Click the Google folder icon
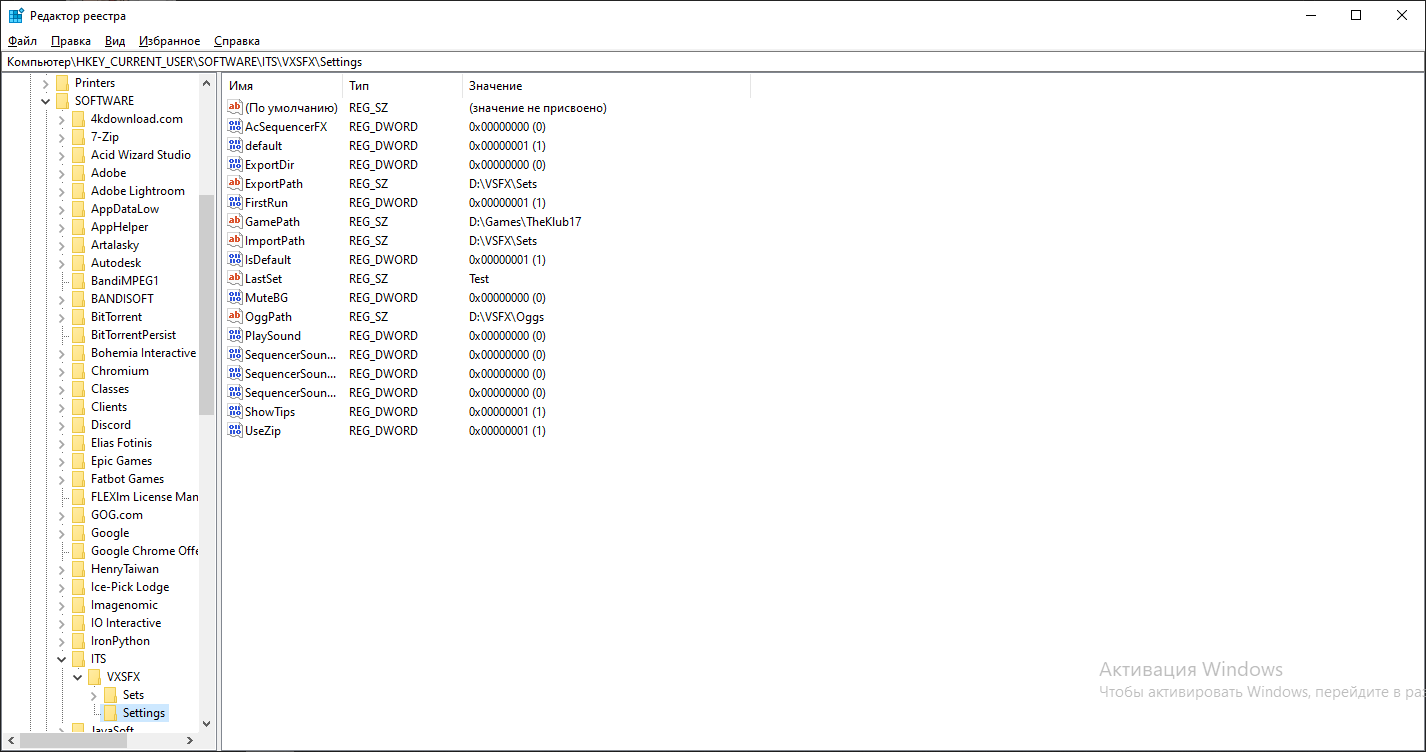The image size is (1426, 752). (x=78, y=533)
